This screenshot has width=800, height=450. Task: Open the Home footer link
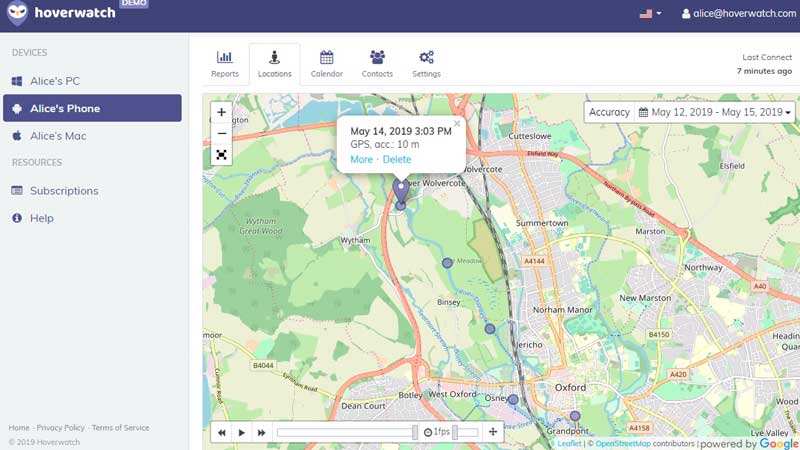click(19, 428)
